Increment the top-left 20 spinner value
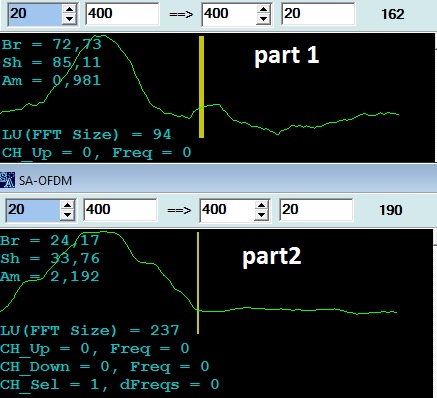 pos(69,9)
